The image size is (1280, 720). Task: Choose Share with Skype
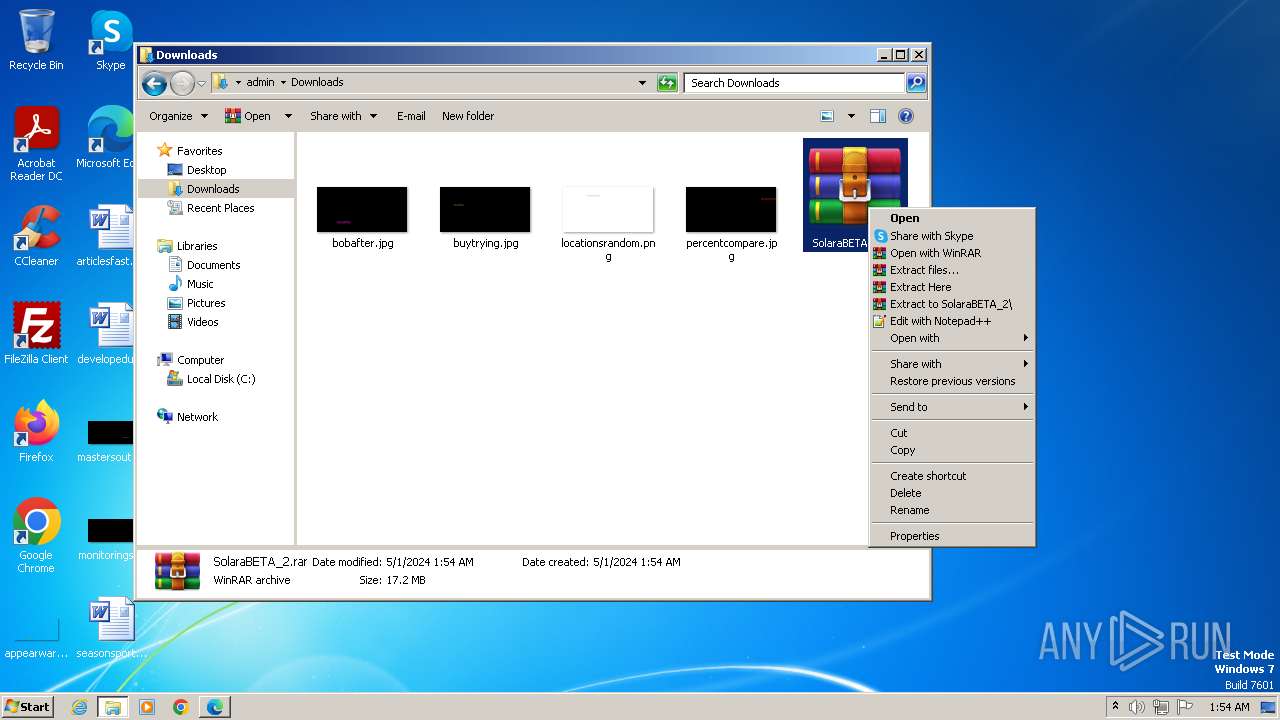click(x=952, y=236)
